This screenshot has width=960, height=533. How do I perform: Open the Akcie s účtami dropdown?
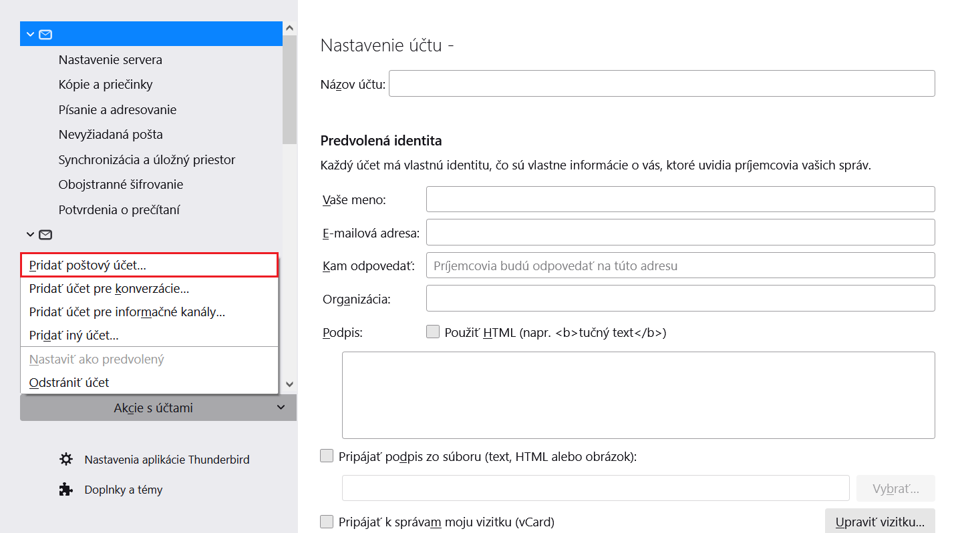[158, 408]
